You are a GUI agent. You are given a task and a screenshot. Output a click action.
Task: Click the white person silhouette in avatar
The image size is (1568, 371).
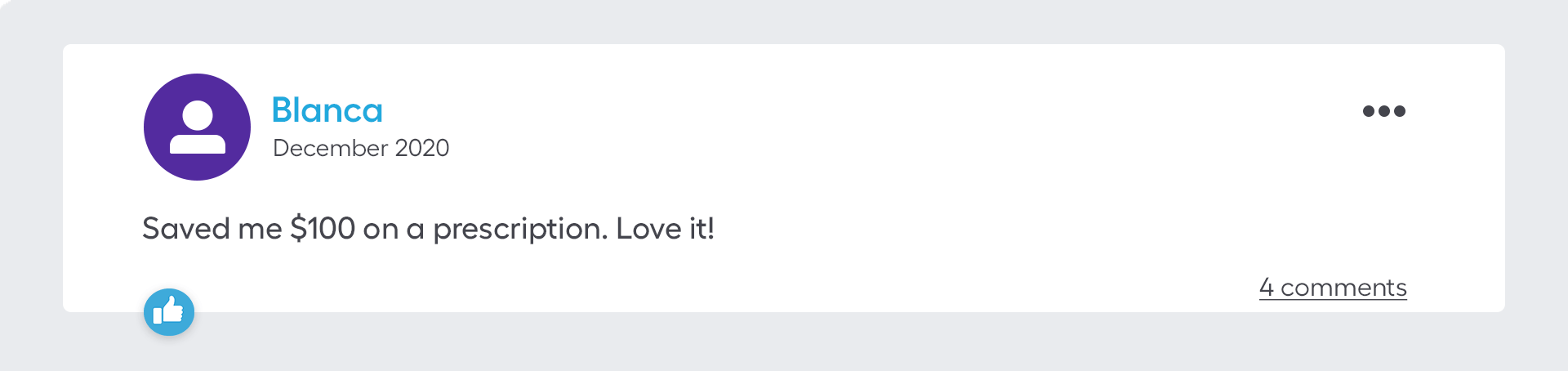click(x=198, y=127)
